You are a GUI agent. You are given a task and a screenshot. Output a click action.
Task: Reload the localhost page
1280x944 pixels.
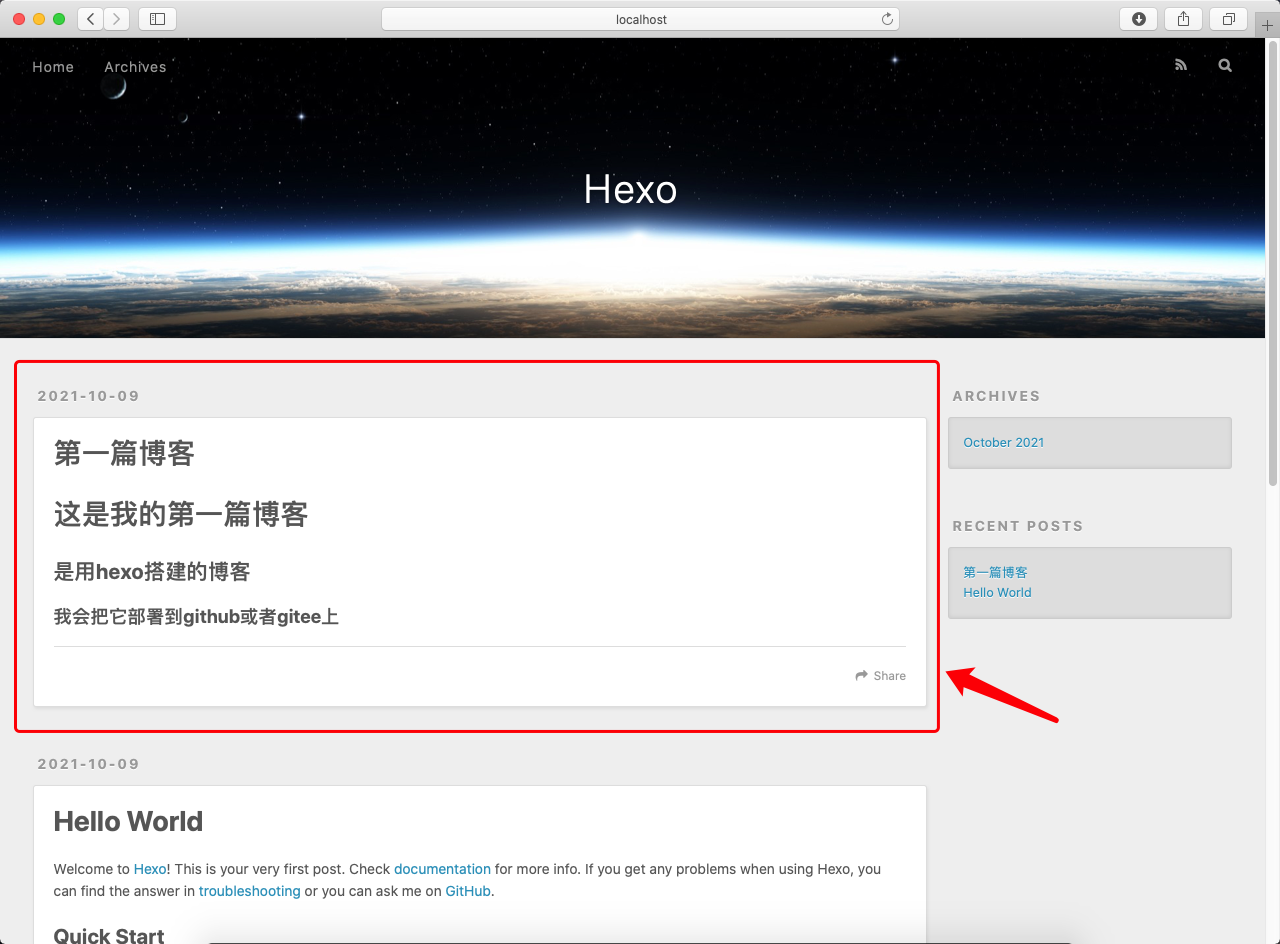(887, 19)
